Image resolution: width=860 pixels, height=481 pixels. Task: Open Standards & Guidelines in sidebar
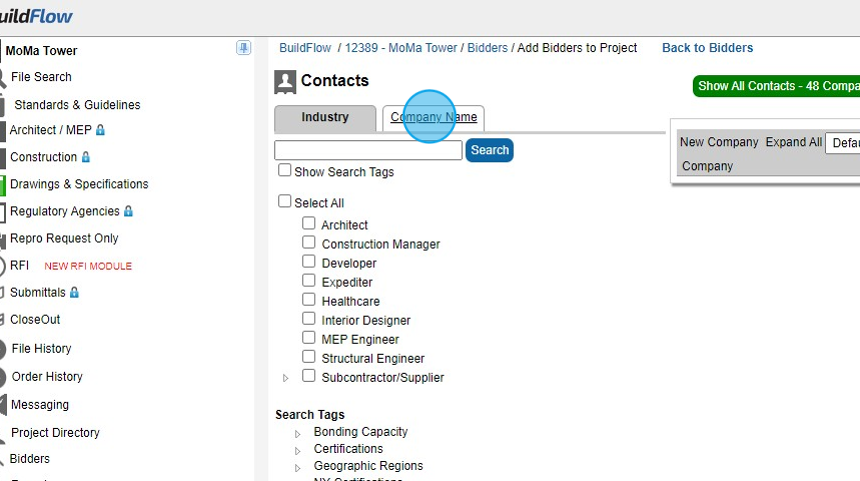click(77, 105)
